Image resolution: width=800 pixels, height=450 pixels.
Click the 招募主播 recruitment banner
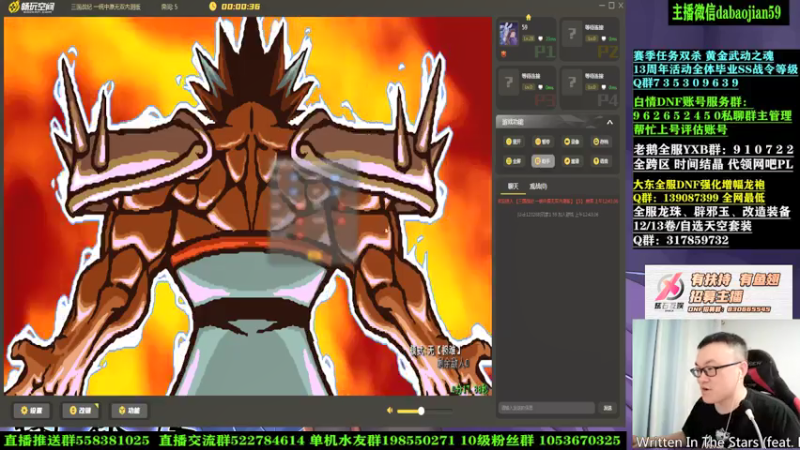pos(718,291)
